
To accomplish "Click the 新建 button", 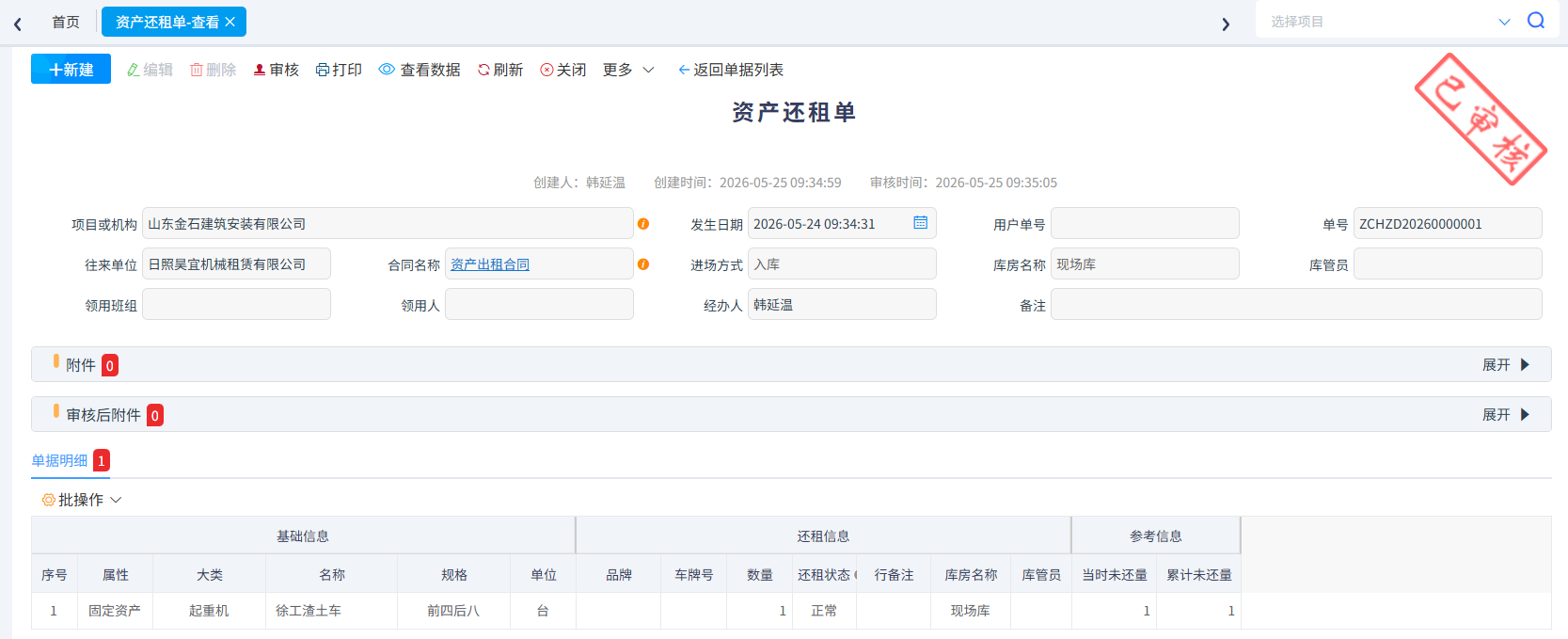I will tap(71, 69).
